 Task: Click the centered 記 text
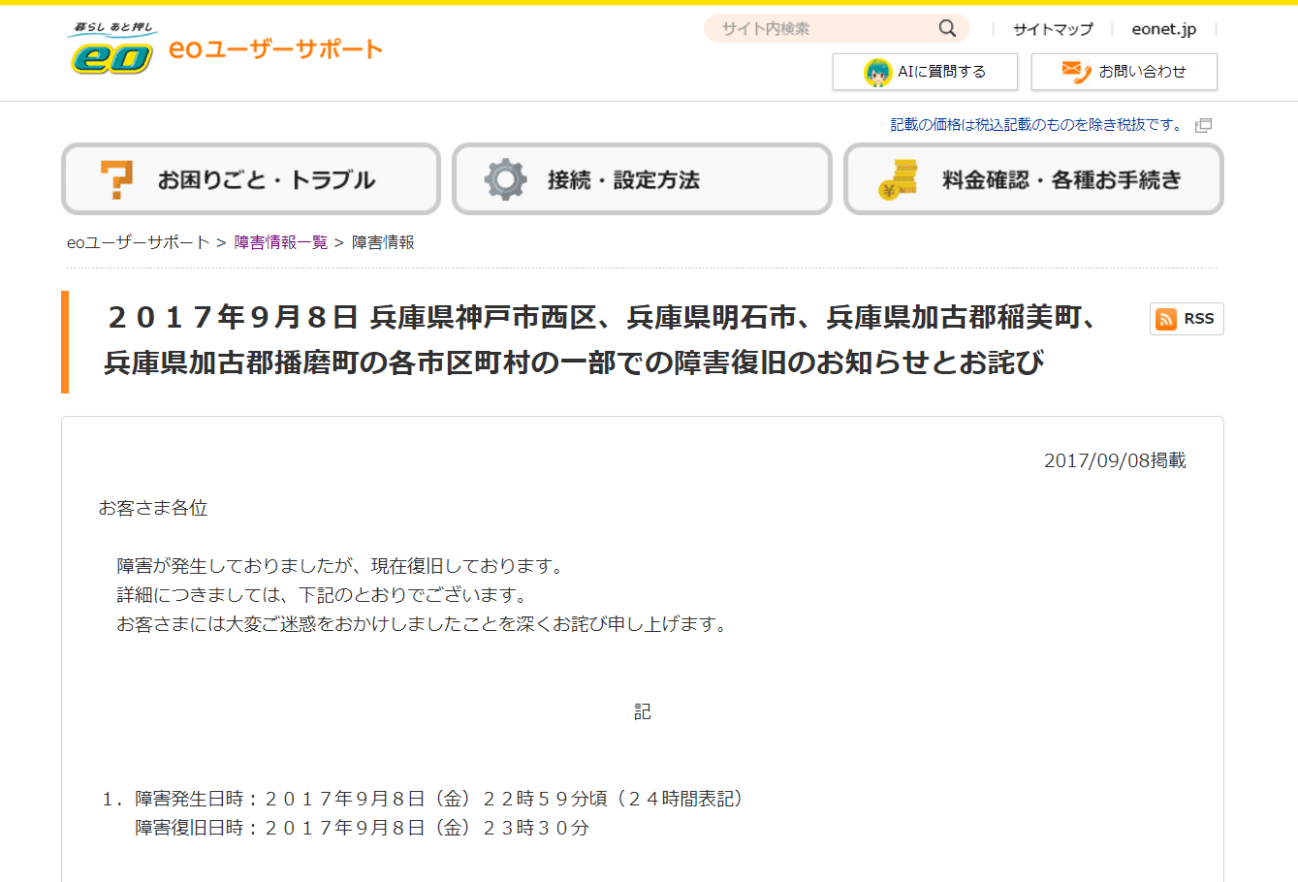(643, 712)
